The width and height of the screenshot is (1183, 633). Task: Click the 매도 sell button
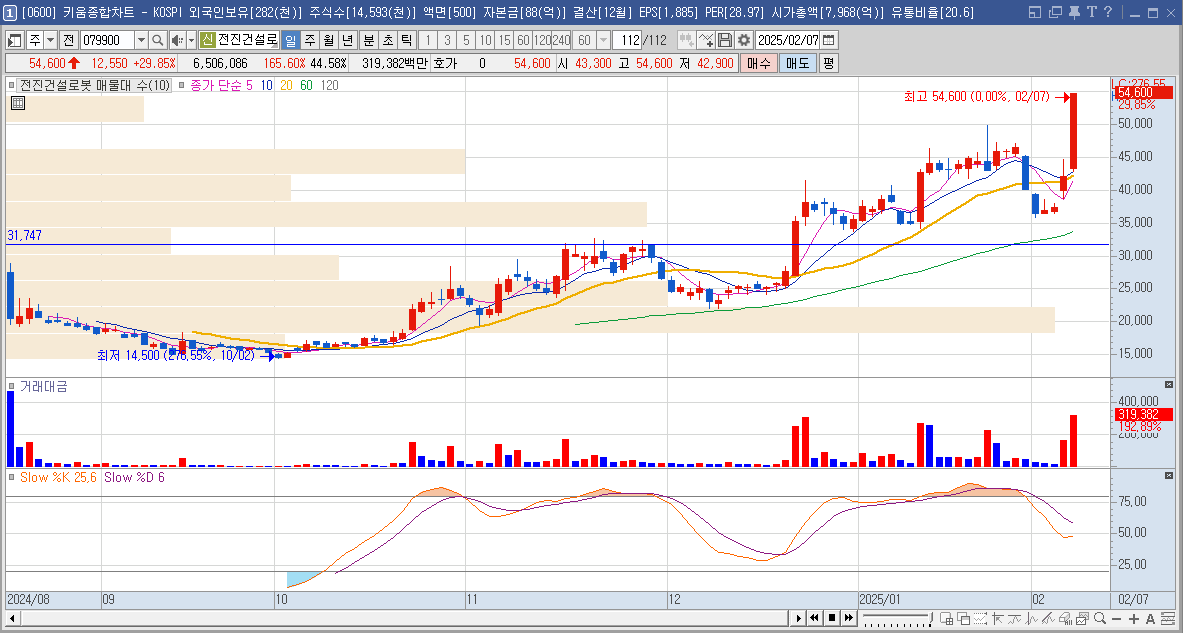(797, 63)
